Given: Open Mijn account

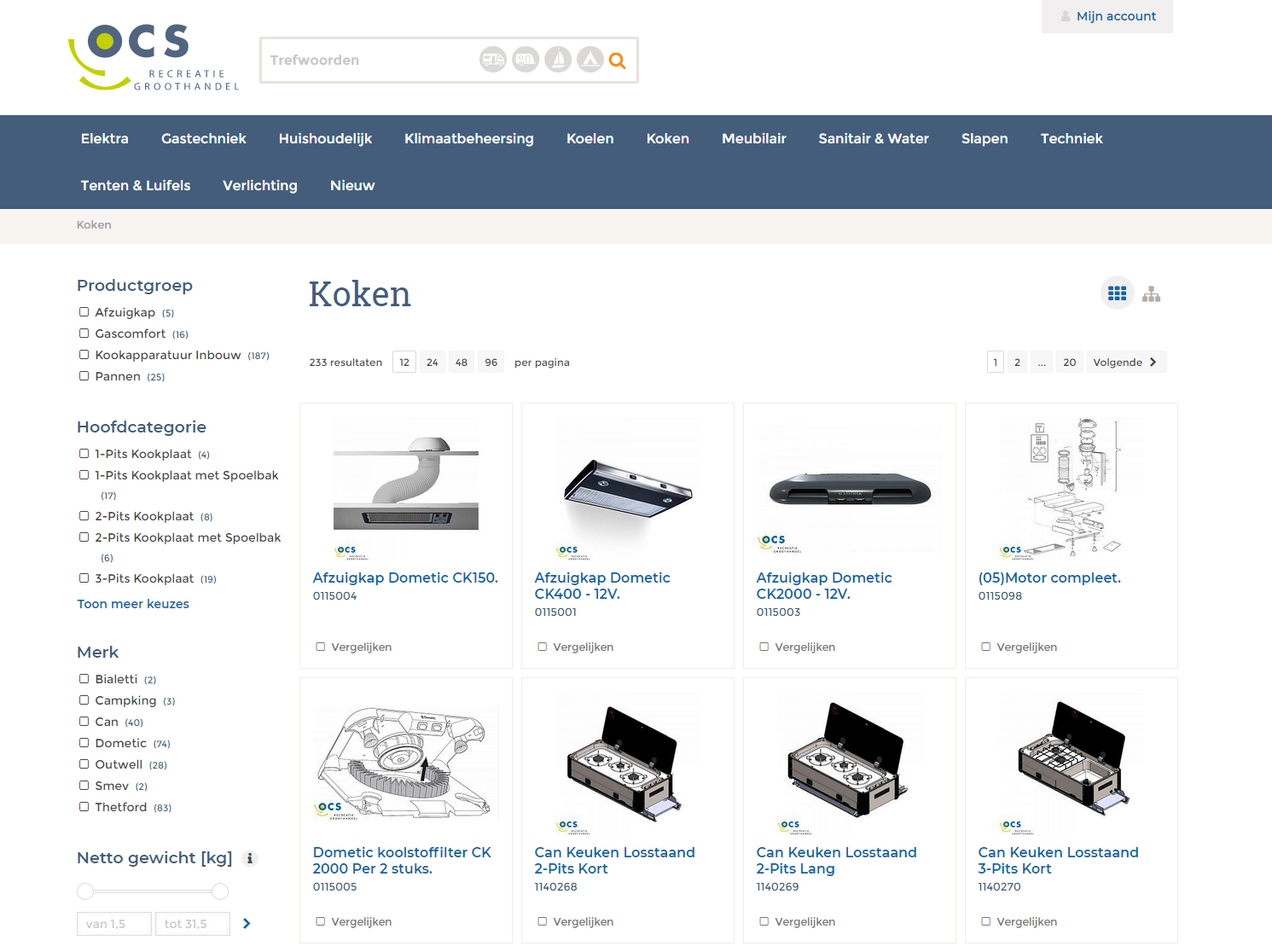Looking at the screenshot, I should pyautogui.click(x=1107, y=16).
